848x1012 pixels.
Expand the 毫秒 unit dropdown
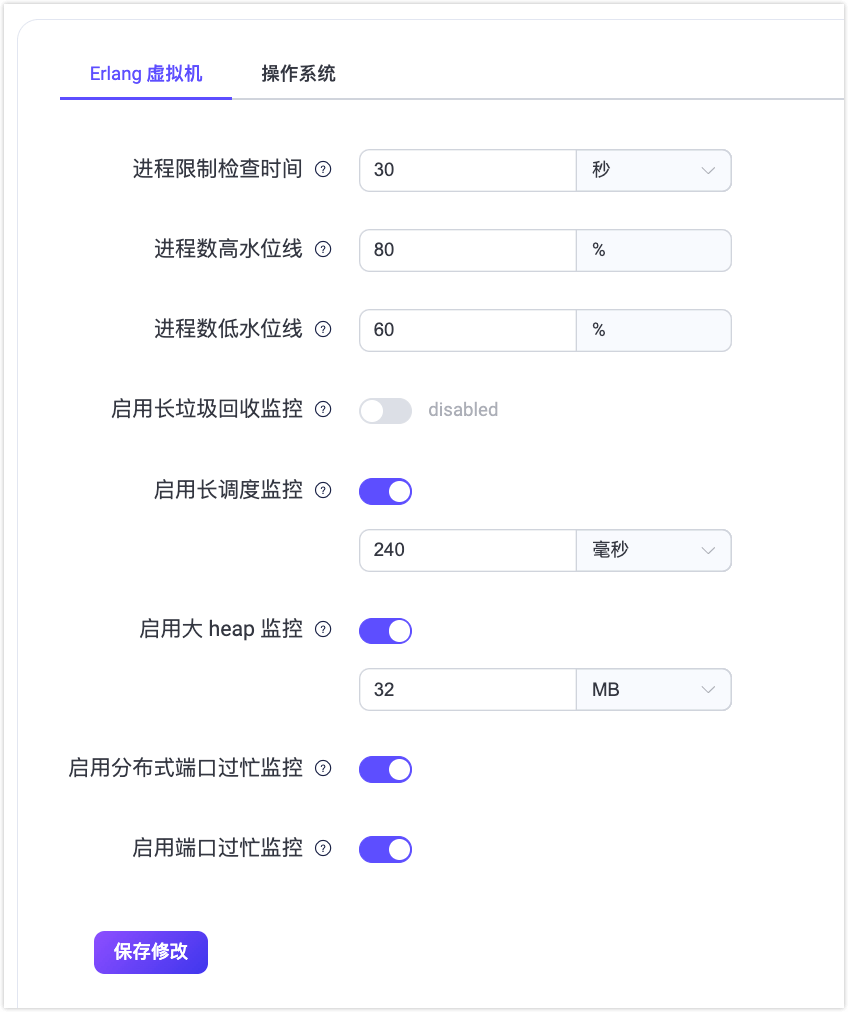(653, 550)
